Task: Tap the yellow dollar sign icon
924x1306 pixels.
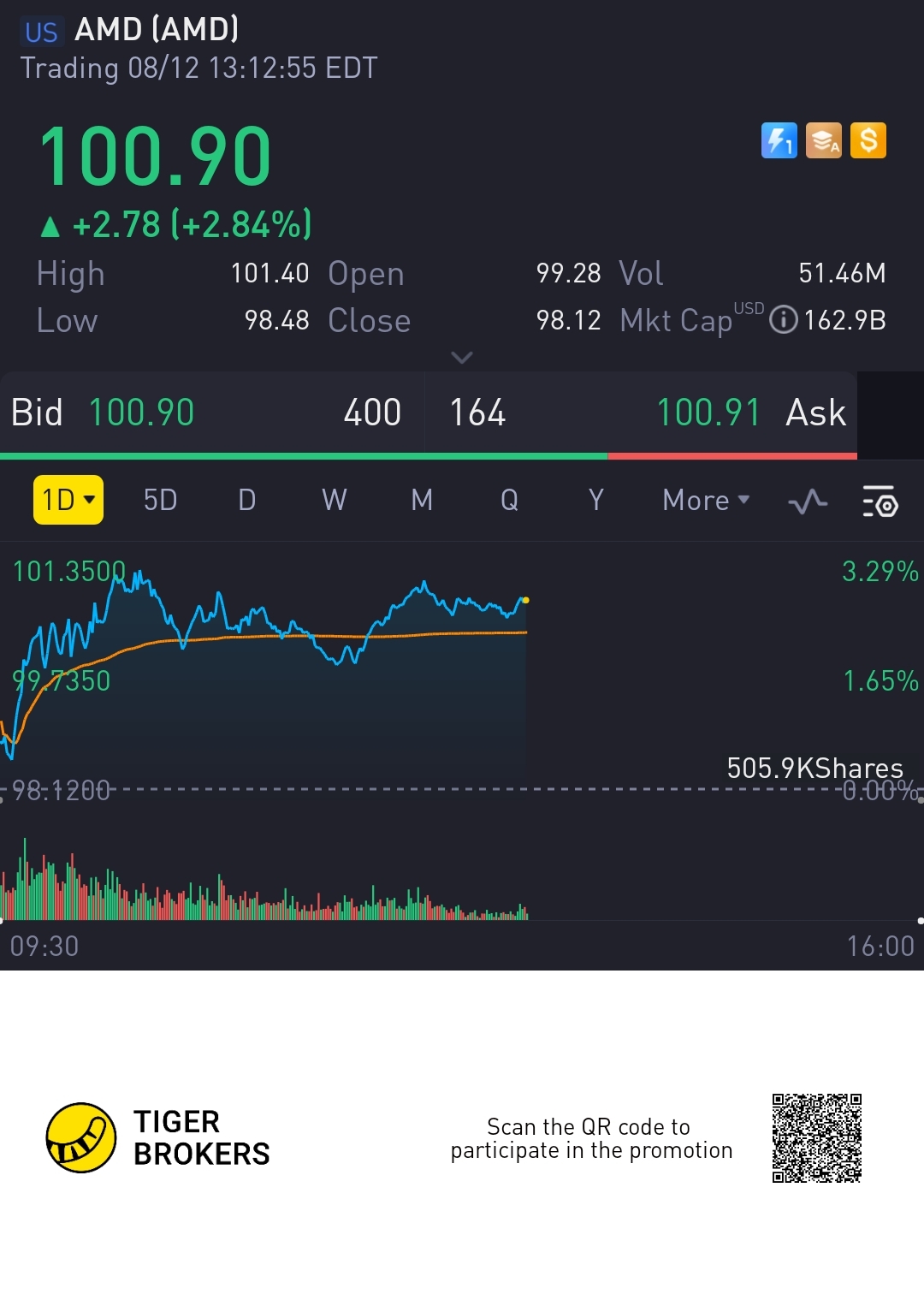Action: point(868,140)
